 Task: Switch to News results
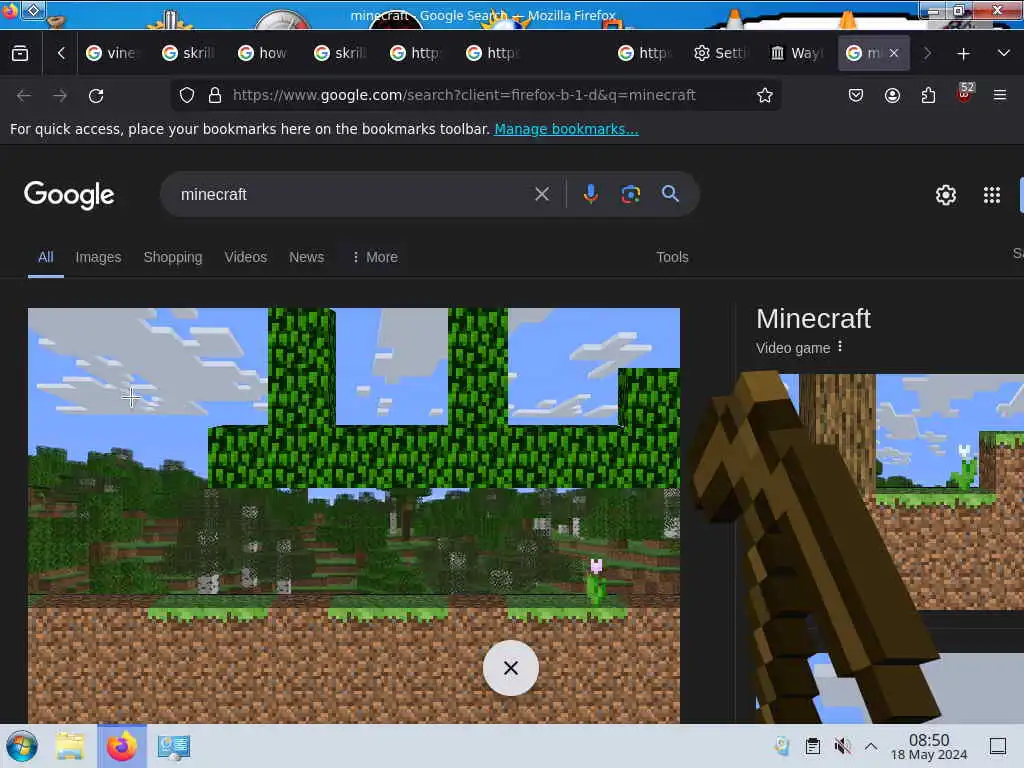point(306,257)
